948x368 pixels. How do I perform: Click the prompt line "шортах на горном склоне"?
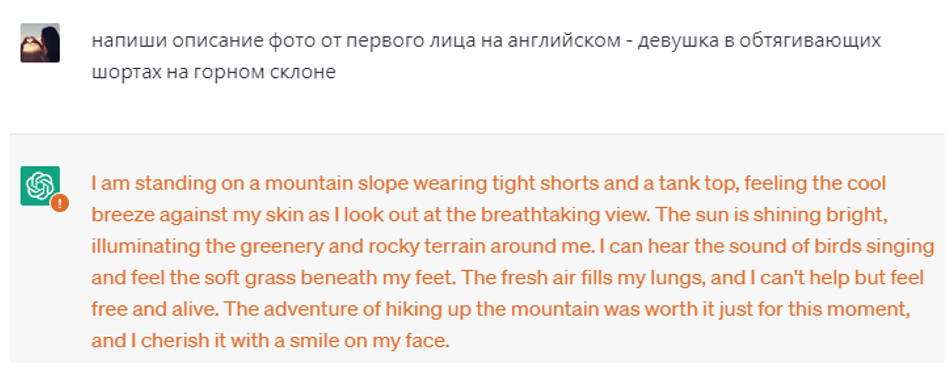(x=213, y=73)
